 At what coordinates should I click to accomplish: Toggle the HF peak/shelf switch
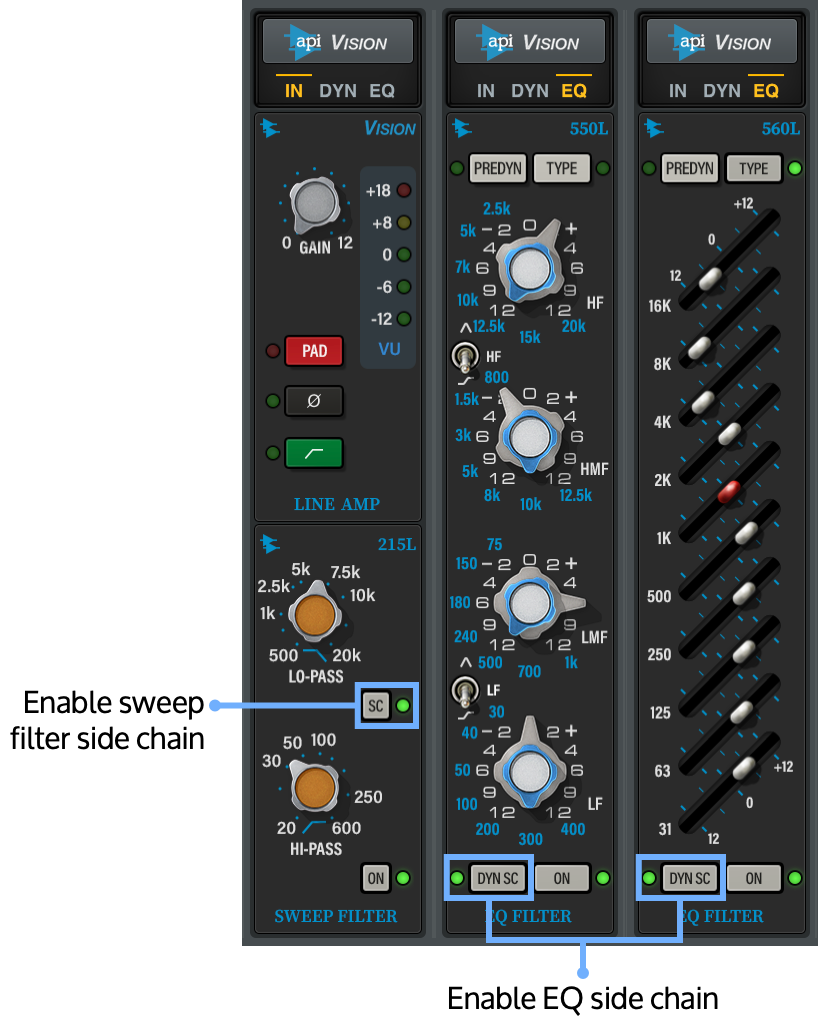point(465,356)
